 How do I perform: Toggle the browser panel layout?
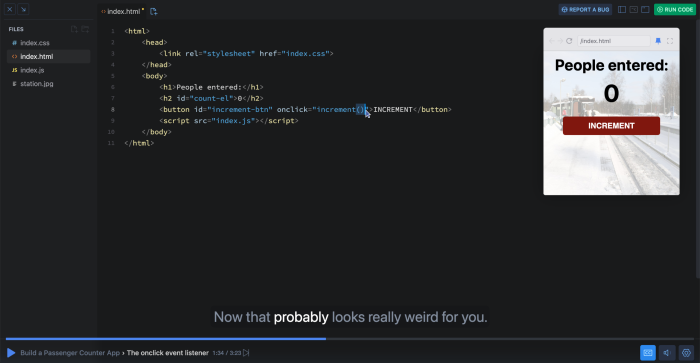[645, 9]
